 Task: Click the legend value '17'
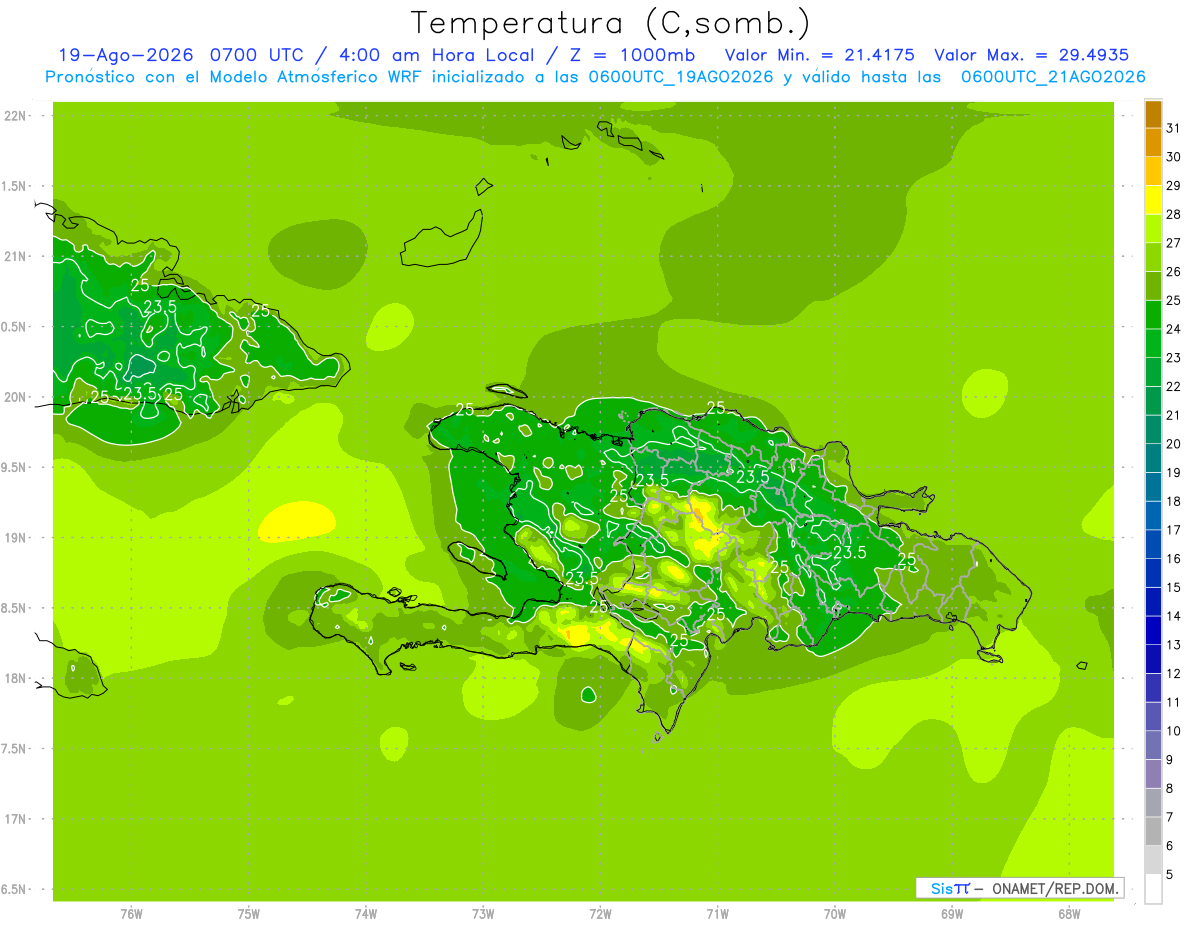pyautogui.click(x=1174, y=530)
